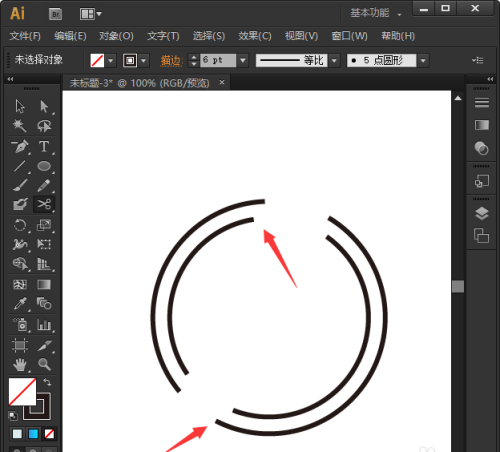Click the fill color swatch in toolbox

tap(22, 391)
